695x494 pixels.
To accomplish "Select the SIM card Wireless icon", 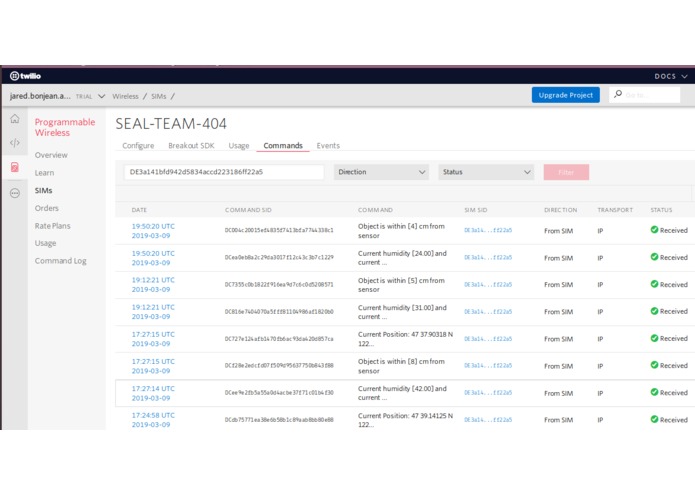I will tap(15, 167).
